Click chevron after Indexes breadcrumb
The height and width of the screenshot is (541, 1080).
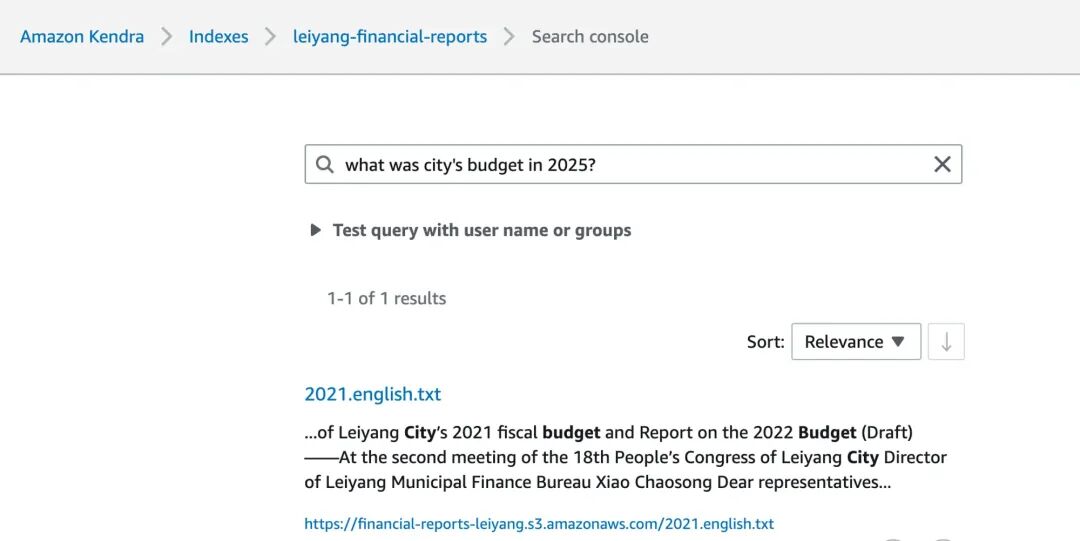point(270,37)
